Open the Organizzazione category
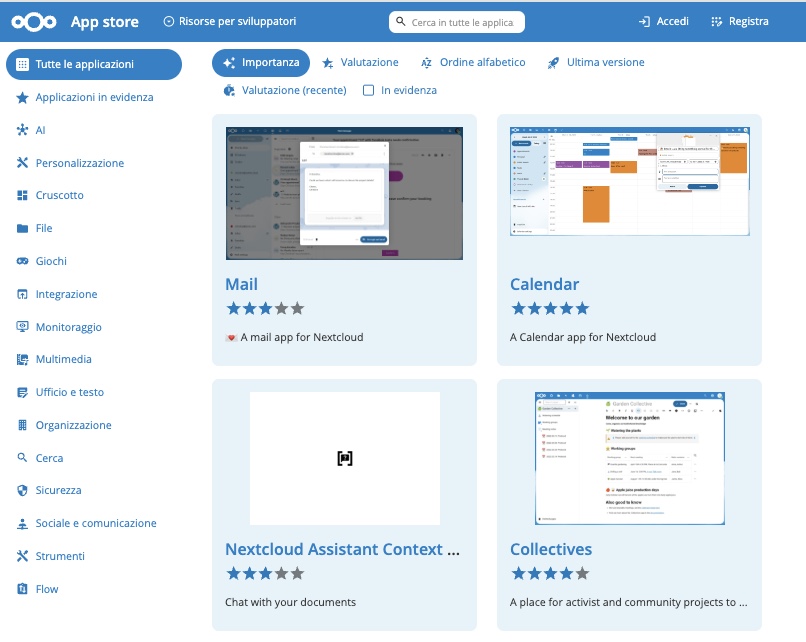This screenshot has height=642, width=806. [x=74, y=425]
